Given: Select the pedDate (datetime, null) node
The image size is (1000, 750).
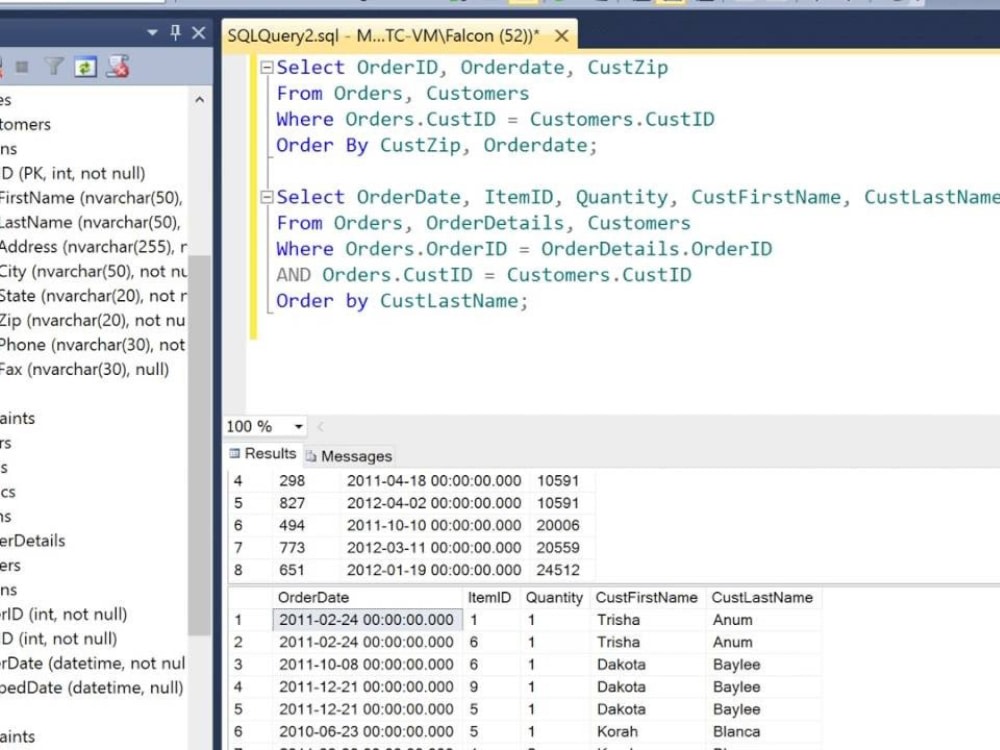Looking at the screenshot, I should (x=92, y=688).
